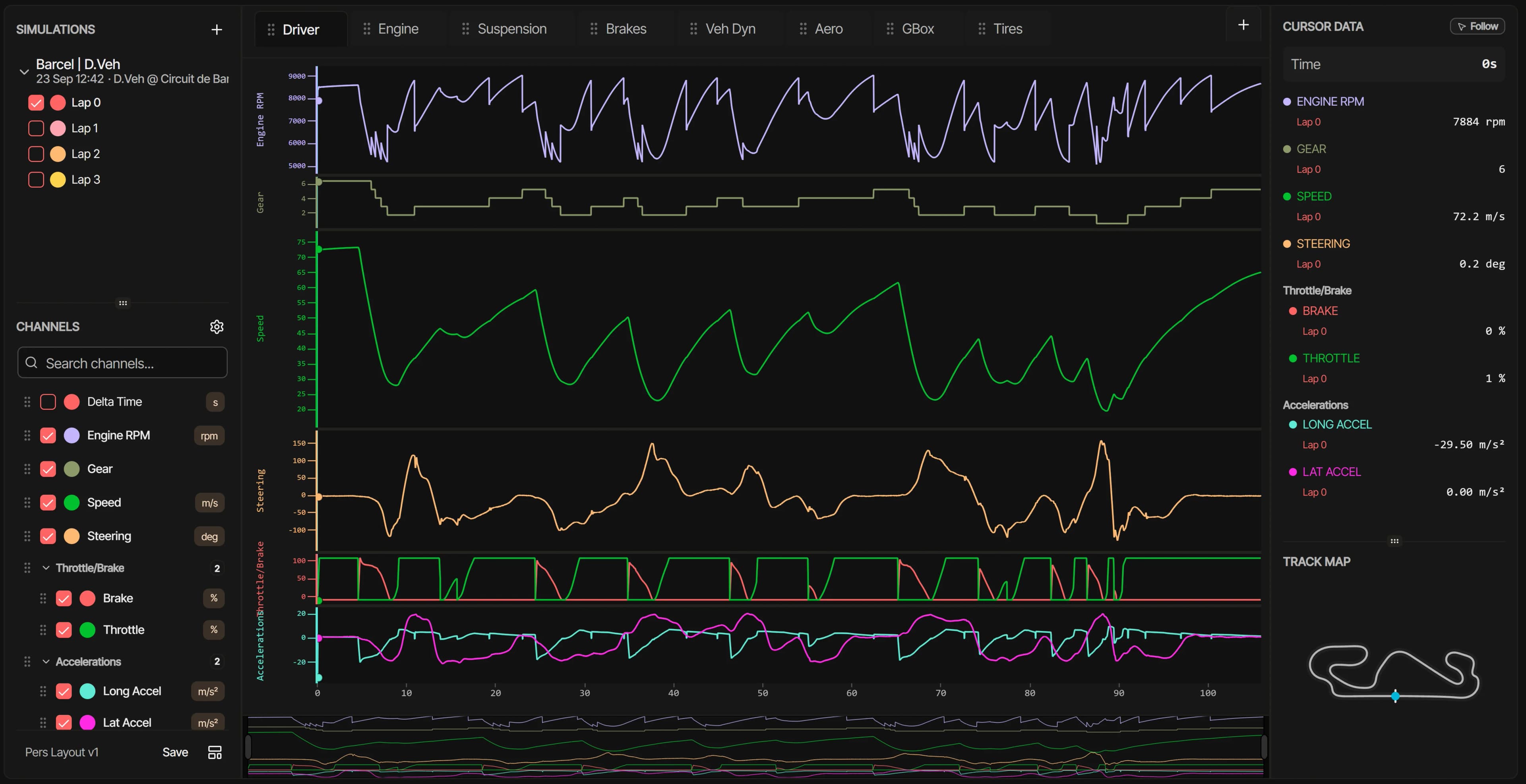Collapse the Accelerations channel group
1526x784 pixels.
click(46, 662)
